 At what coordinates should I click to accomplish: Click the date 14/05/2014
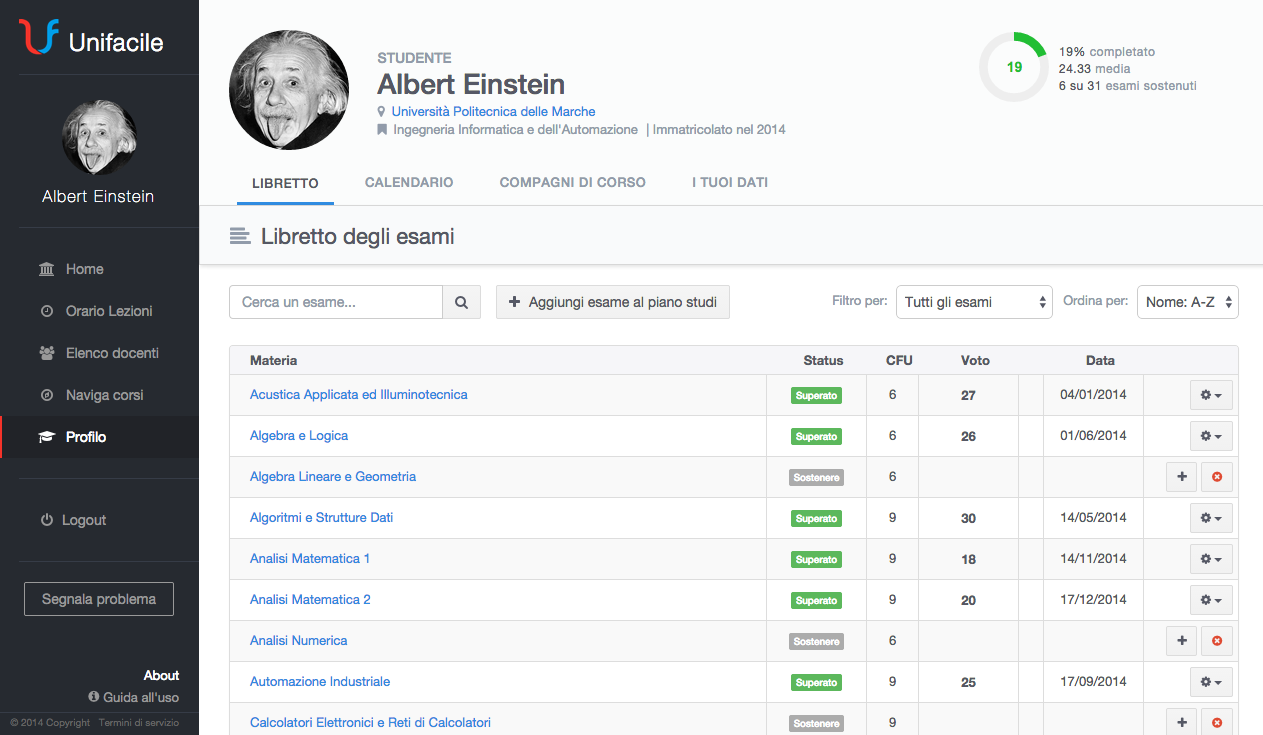click(x=1093, y=518)
